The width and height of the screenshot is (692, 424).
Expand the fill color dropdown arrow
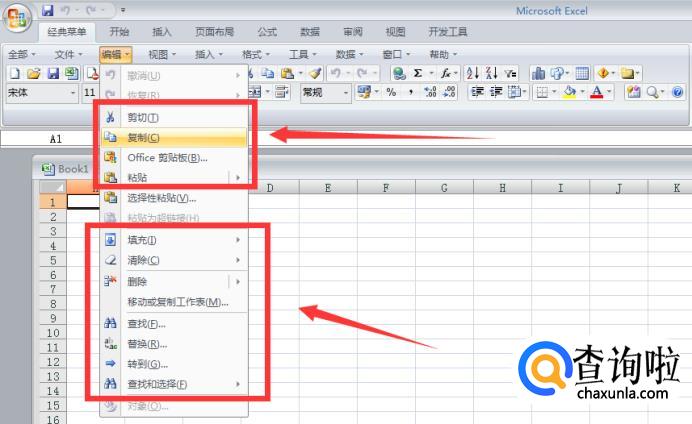point(582,92)
